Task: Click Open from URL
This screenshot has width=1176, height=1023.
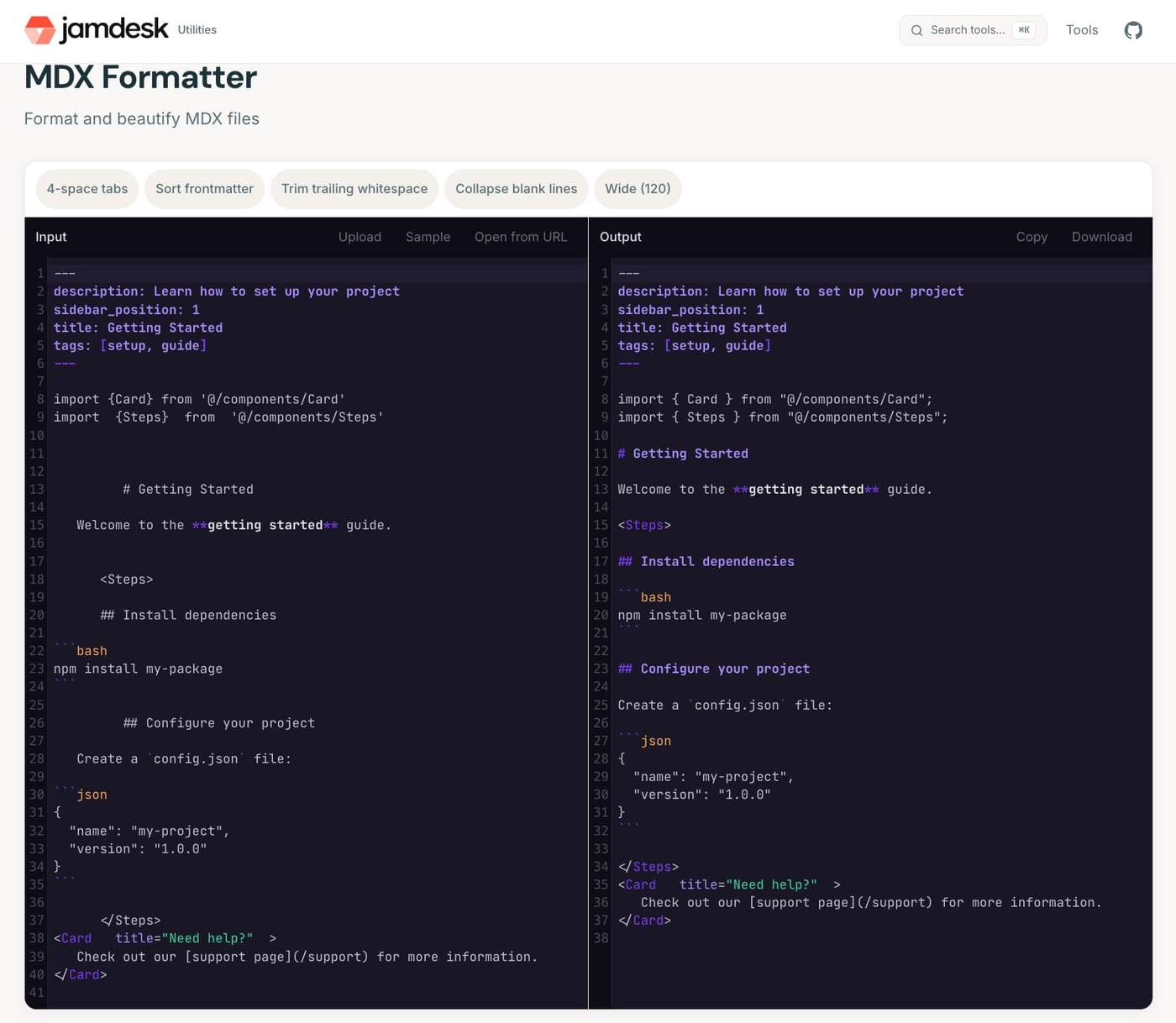Action: (521, 237)
